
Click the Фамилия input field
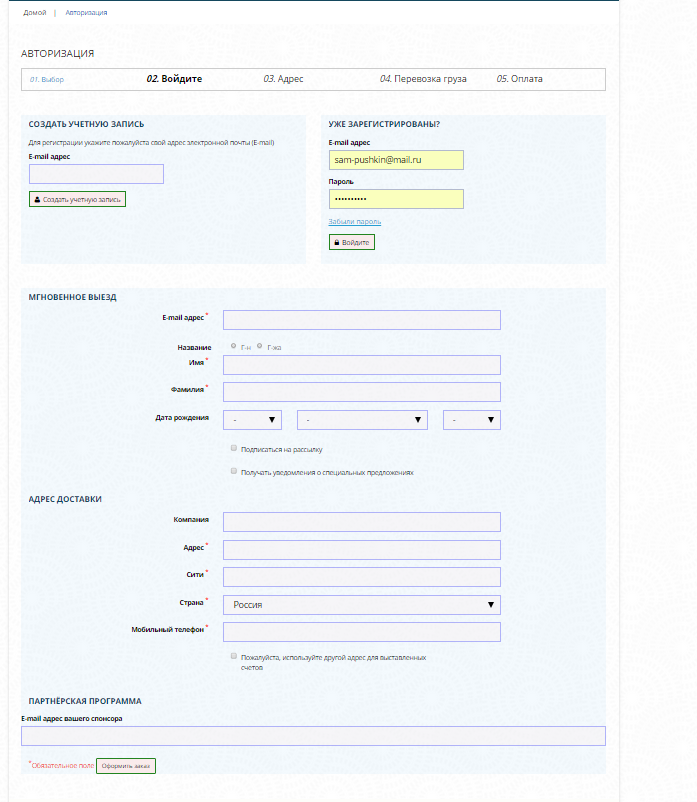[x=362, y=392]
